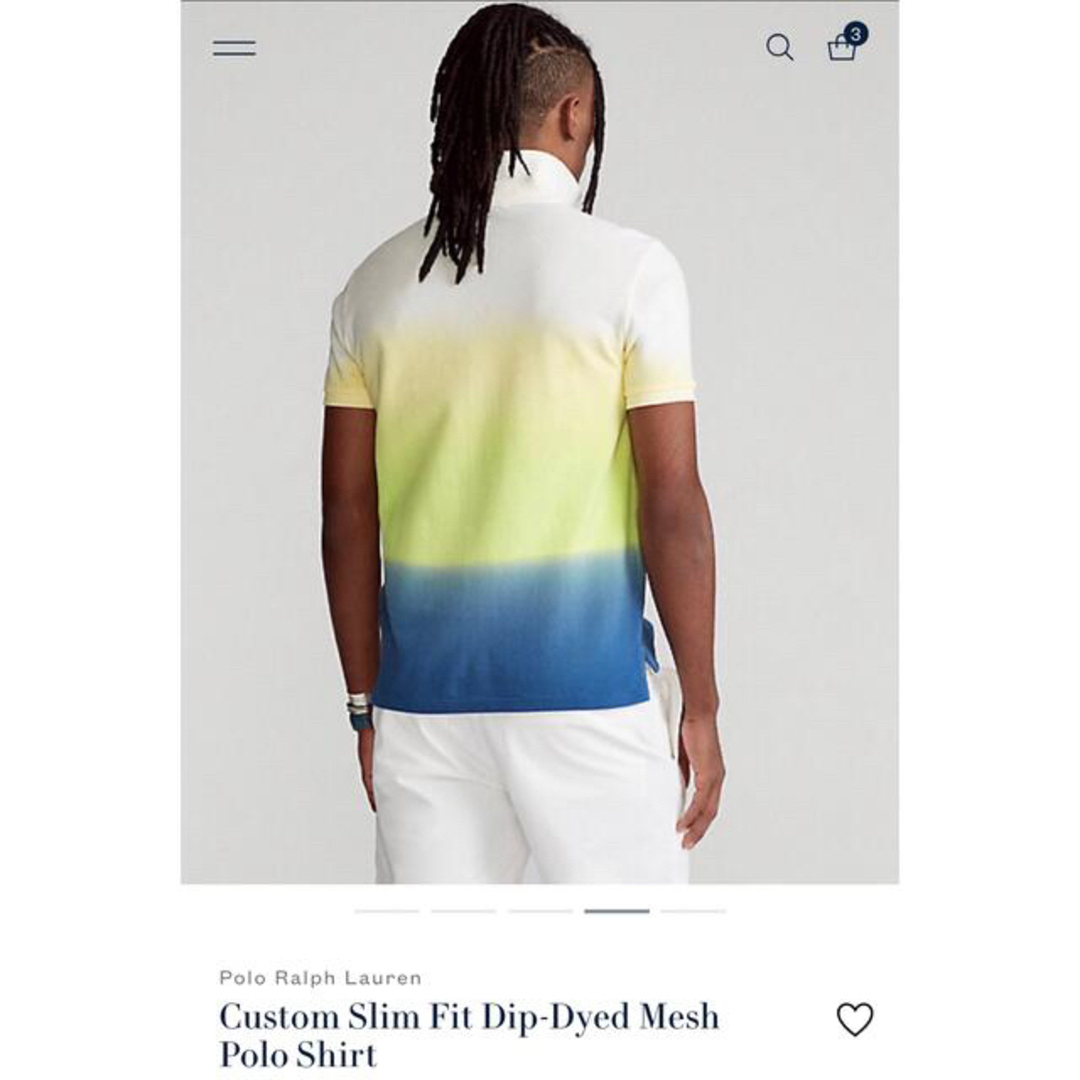Jump to the first product image indicator

point(387,911)
